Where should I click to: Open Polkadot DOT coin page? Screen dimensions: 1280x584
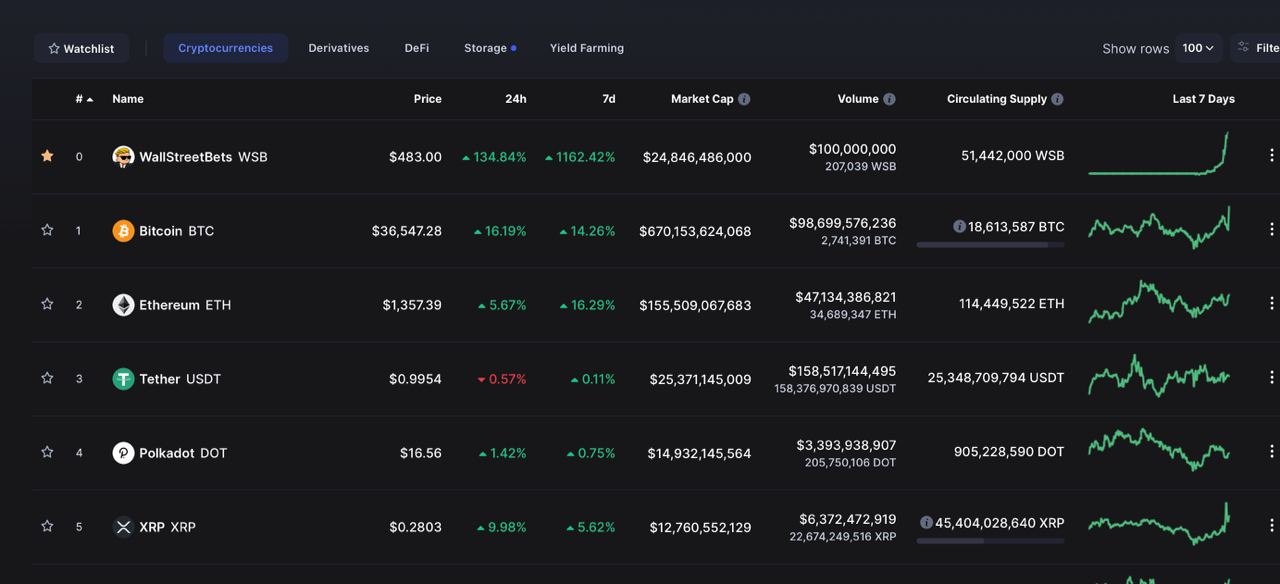(x=183, y=453)
